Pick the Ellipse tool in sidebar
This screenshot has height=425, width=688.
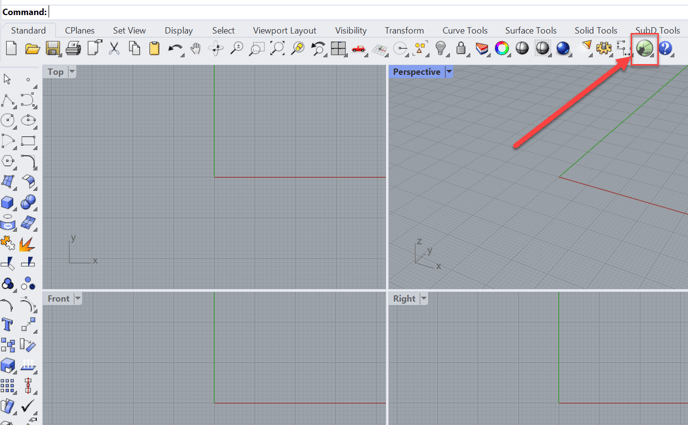(29, 120)
